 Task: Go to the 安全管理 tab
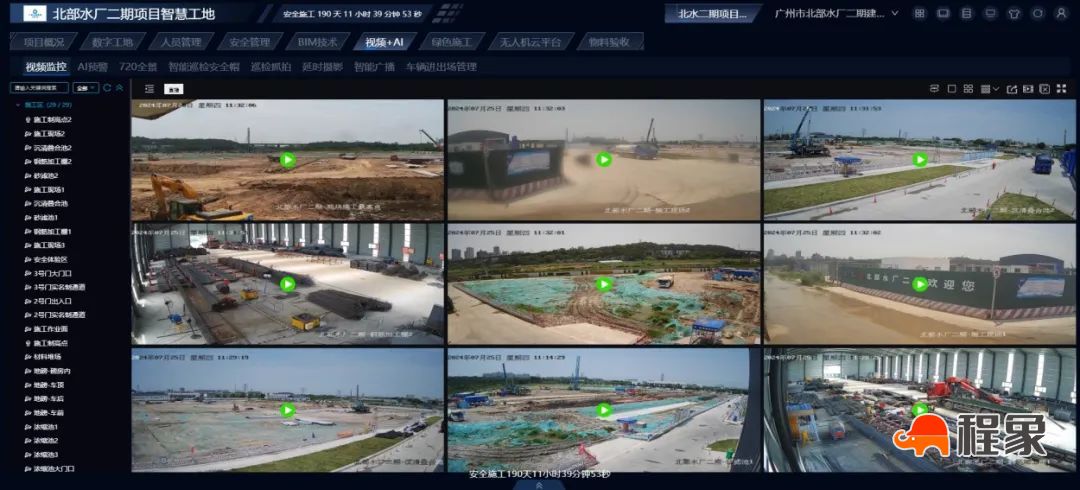[250, 42]
